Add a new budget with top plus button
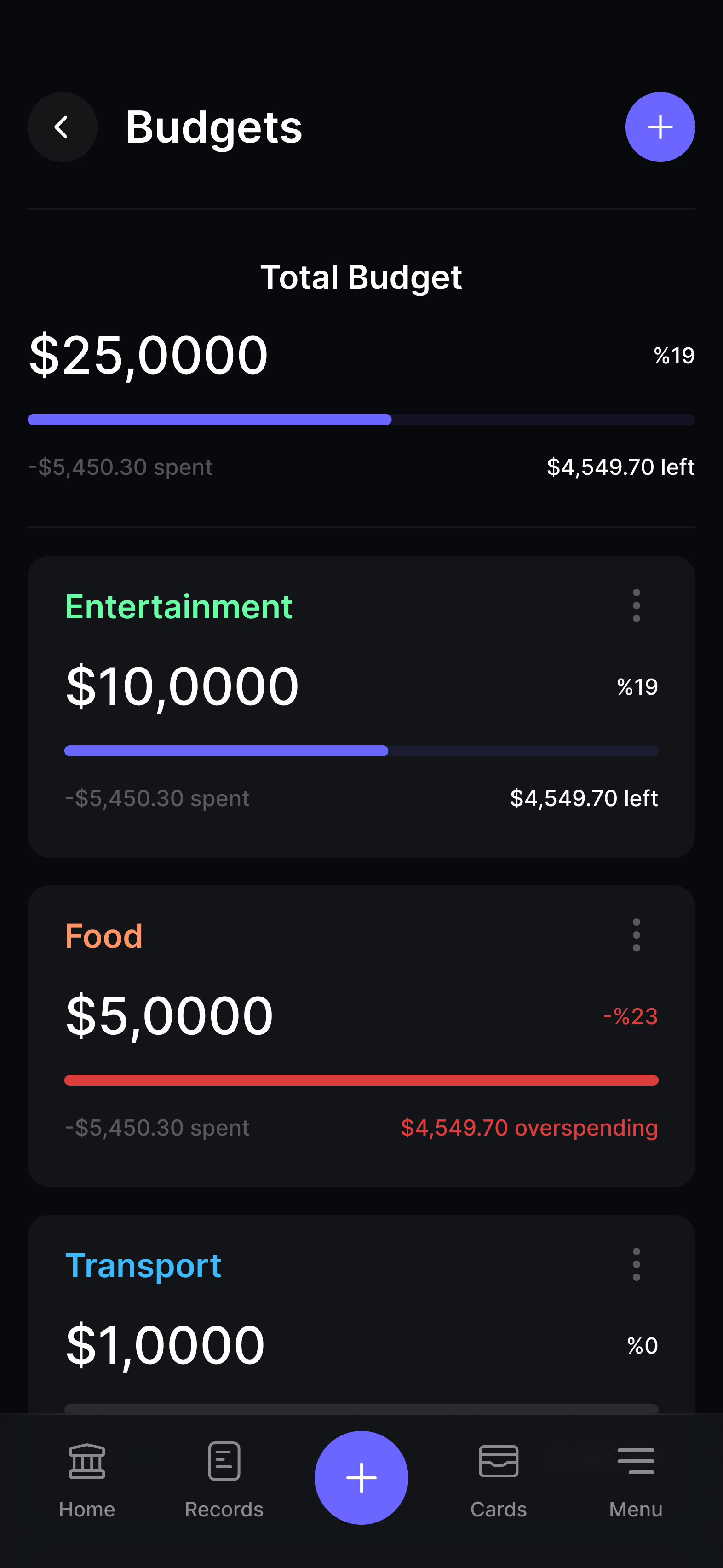The image size is (723, 1568). pyautogui.click(x=660, y=127)
